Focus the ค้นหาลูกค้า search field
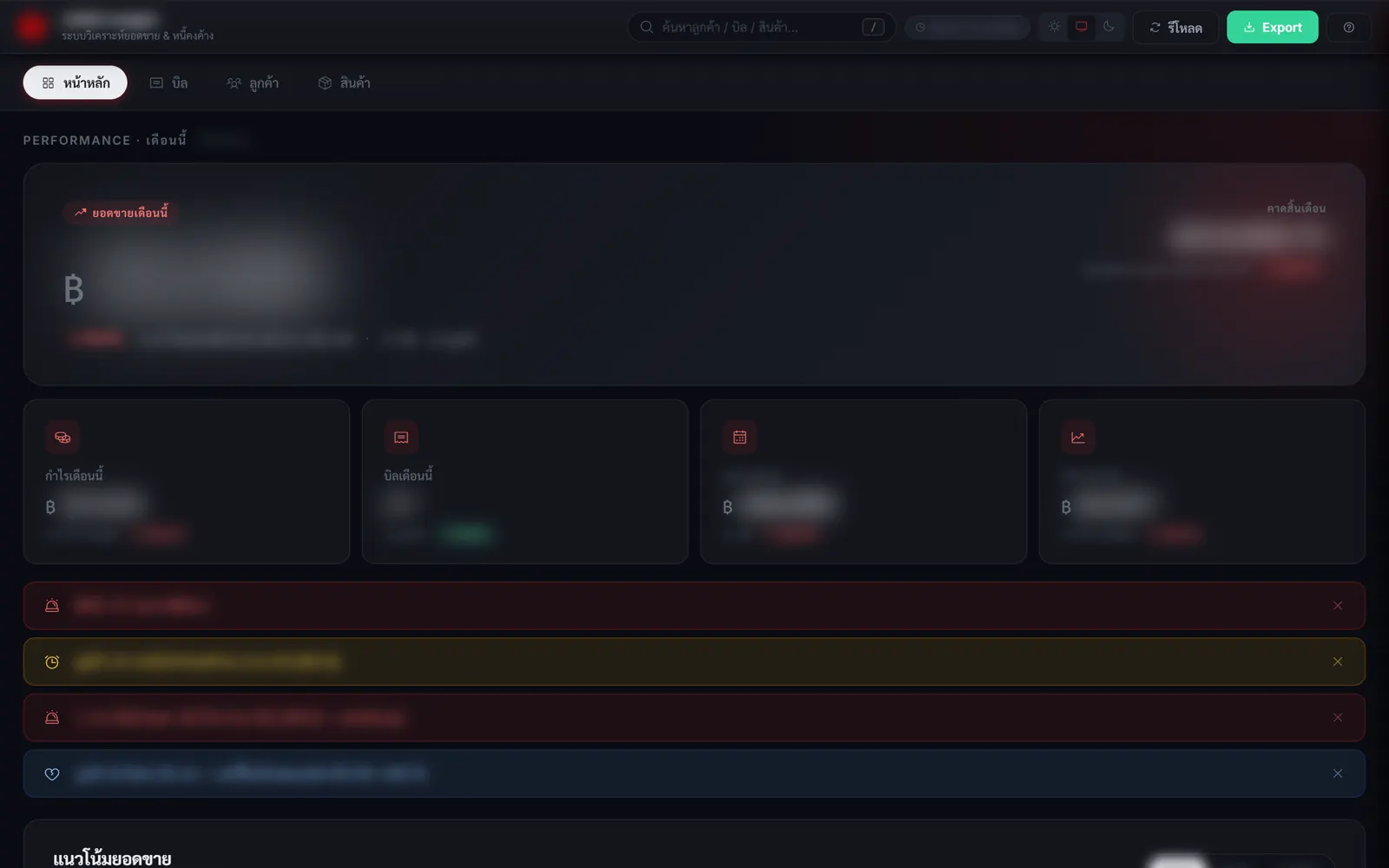 point(761,27)
